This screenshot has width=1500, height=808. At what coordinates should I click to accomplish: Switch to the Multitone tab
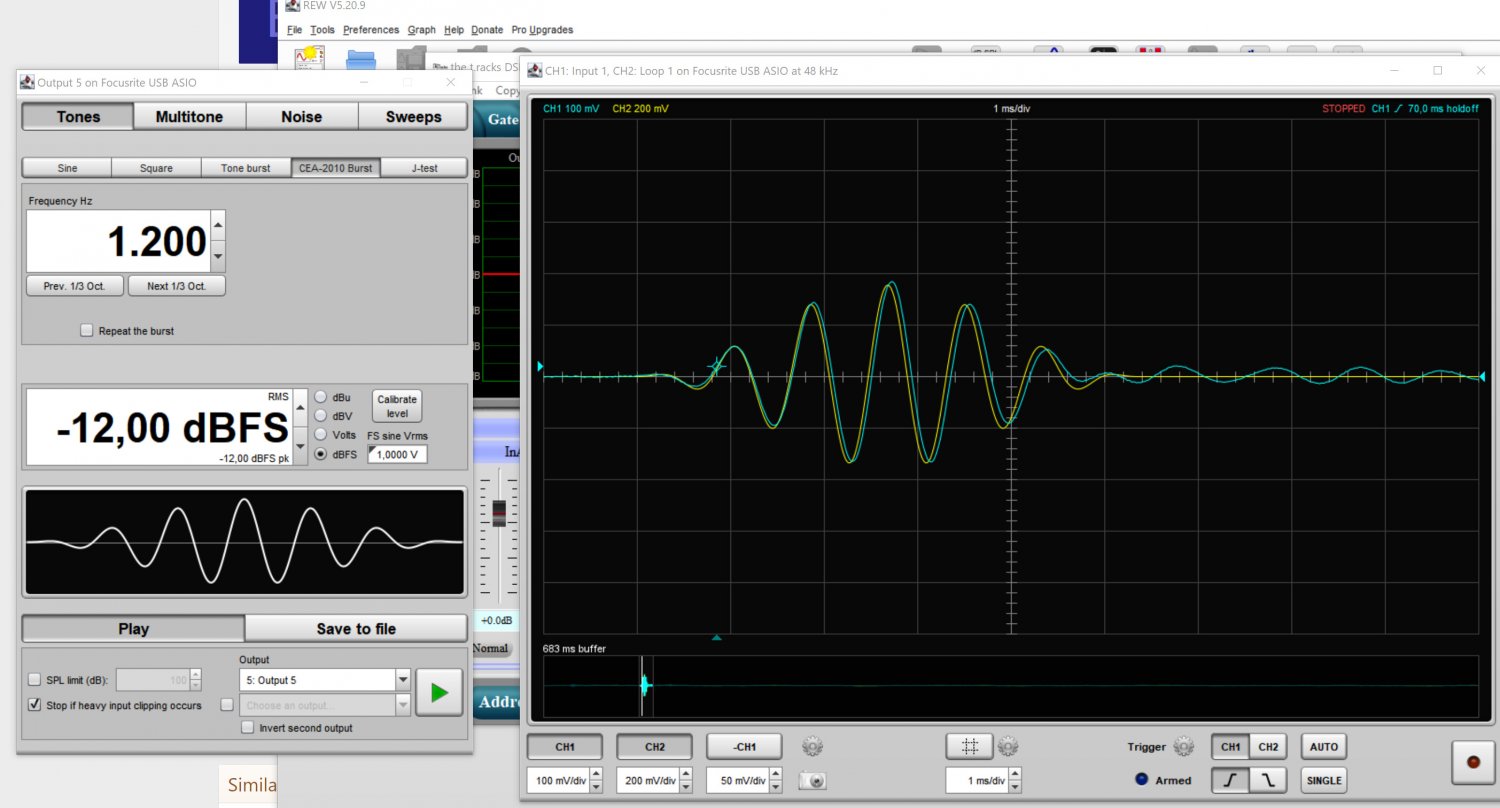[189, 117]
